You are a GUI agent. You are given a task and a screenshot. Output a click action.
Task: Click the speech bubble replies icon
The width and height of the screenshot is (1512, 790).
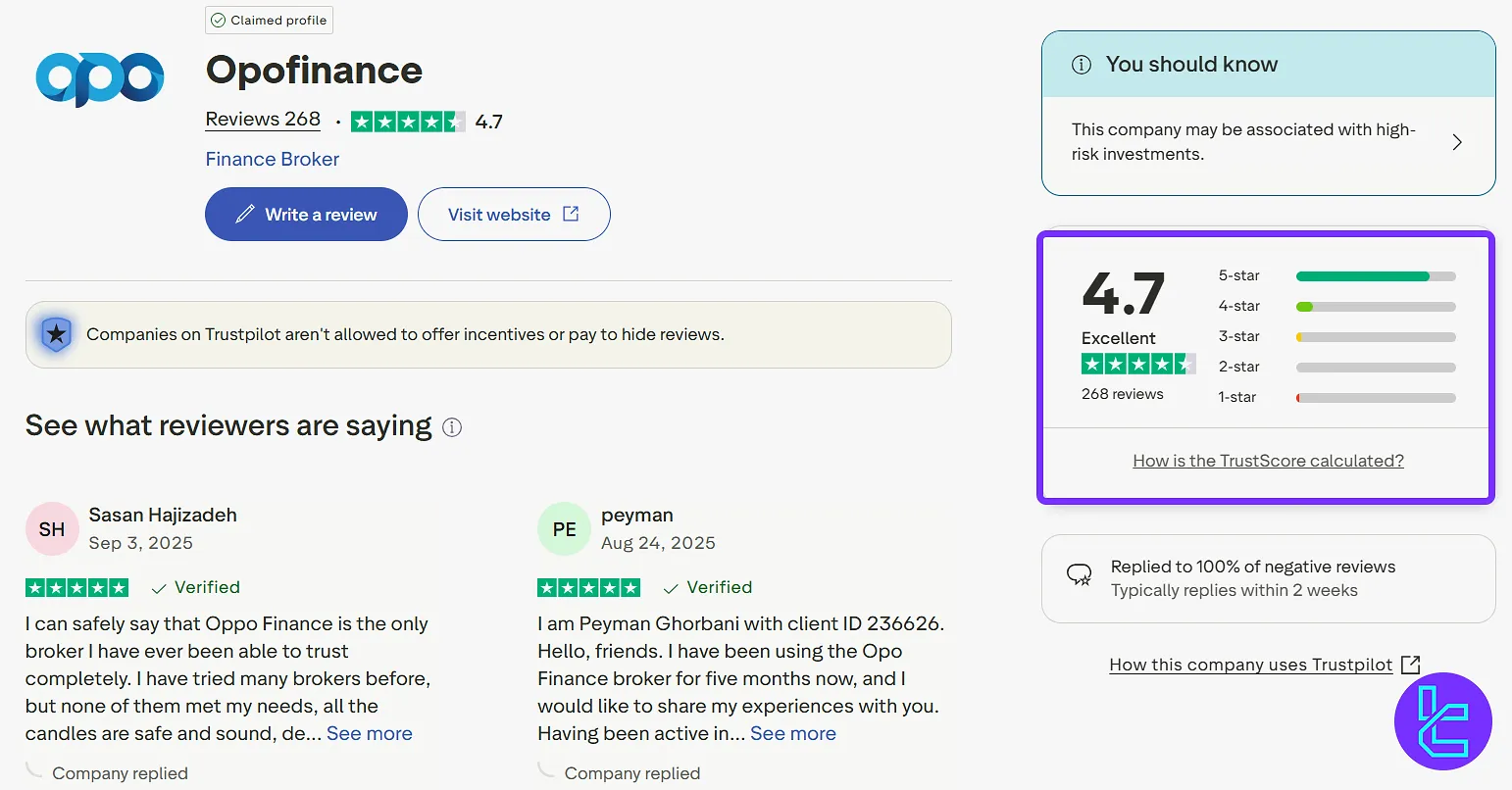[1079, 576]
